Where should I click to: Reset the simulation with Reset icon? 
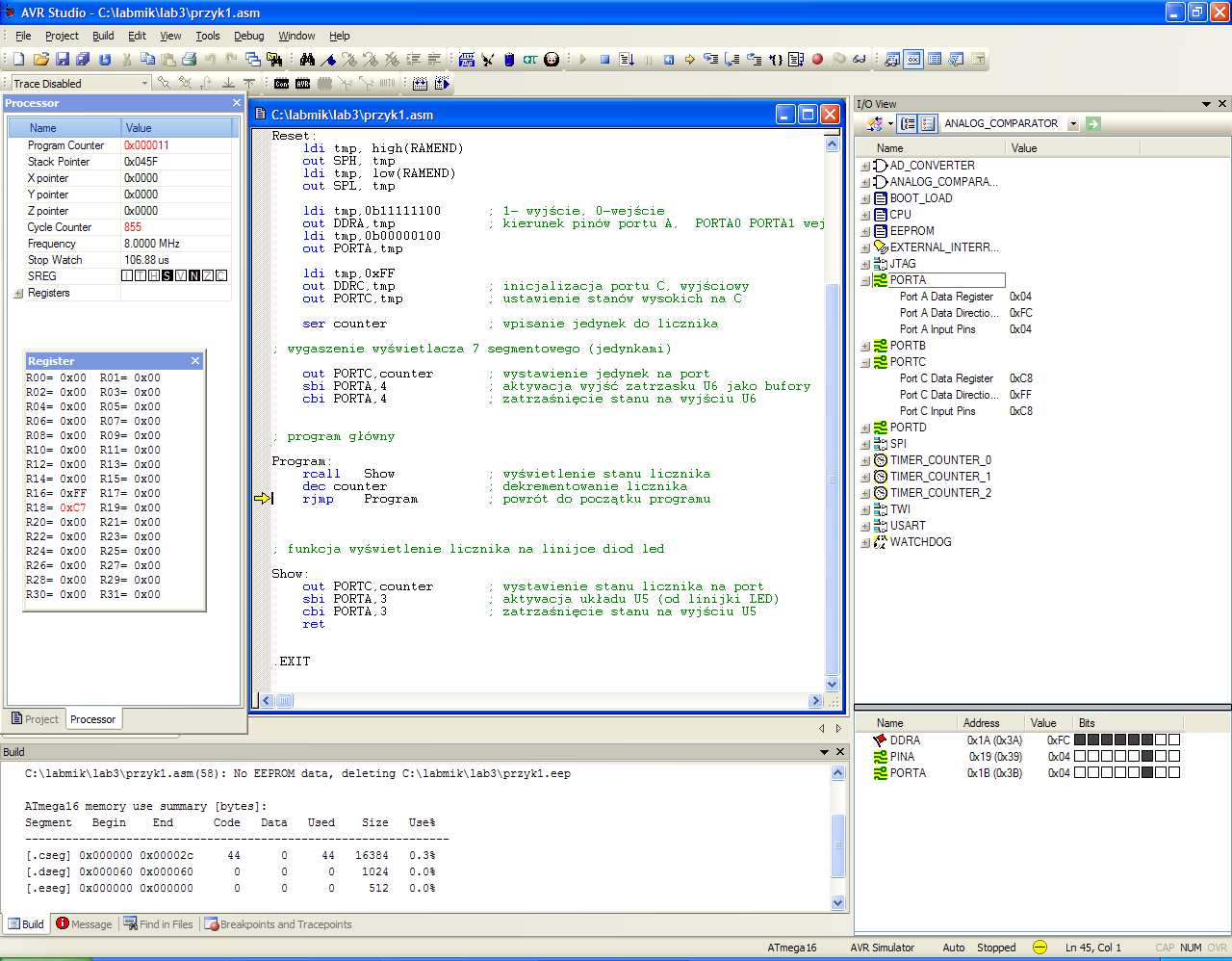pyautogui.click(x=669, y=60)
